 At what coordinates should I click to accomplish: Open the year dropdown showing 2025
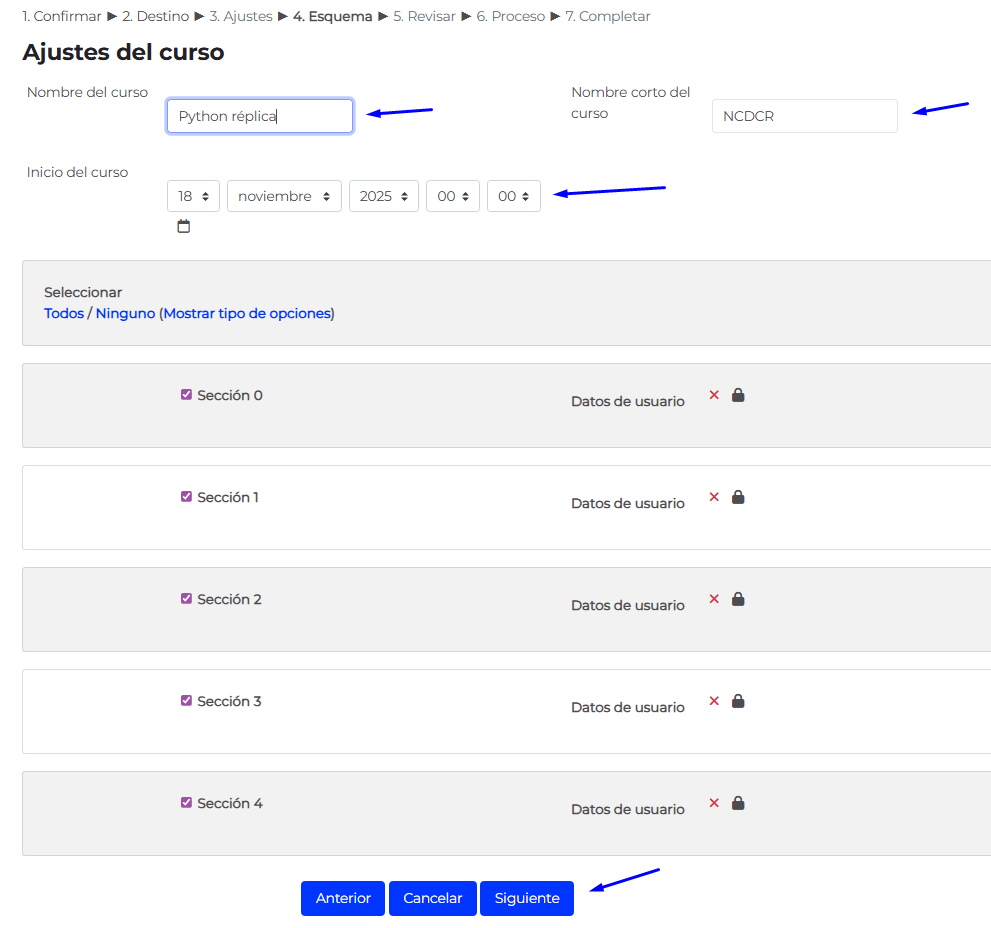click(383, 197)
